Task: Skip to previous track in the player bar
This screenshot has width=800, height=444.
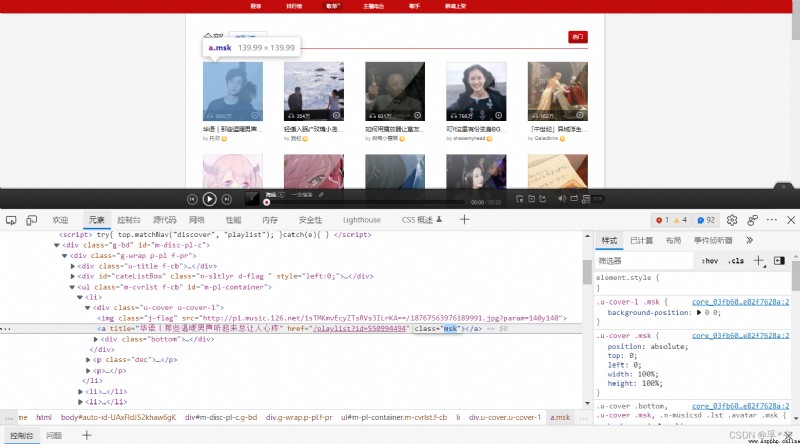Action: pyautogui.click(x=192, y=200)
